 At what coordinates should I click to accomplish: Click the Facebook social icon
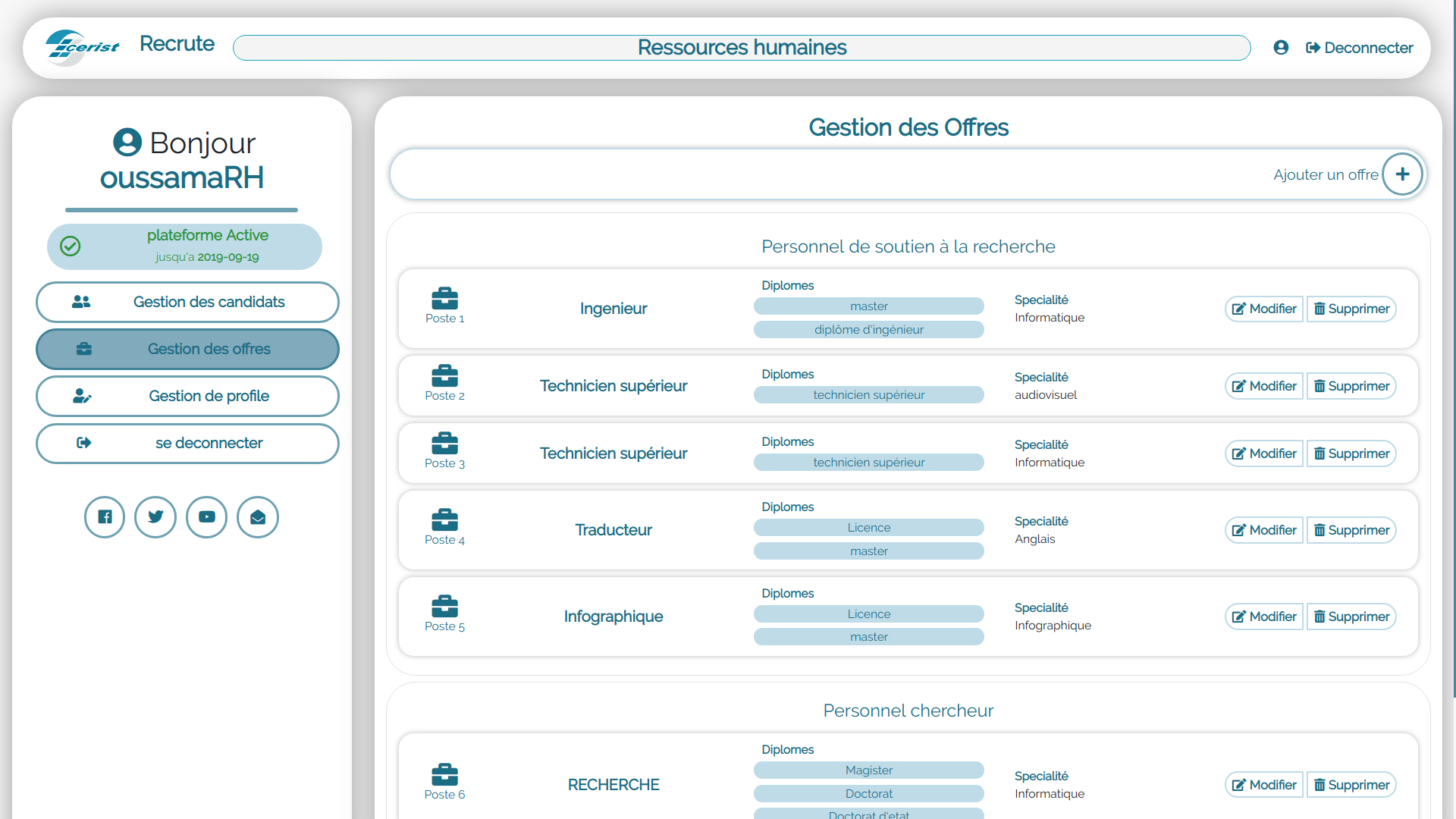(x=105, y=517)
